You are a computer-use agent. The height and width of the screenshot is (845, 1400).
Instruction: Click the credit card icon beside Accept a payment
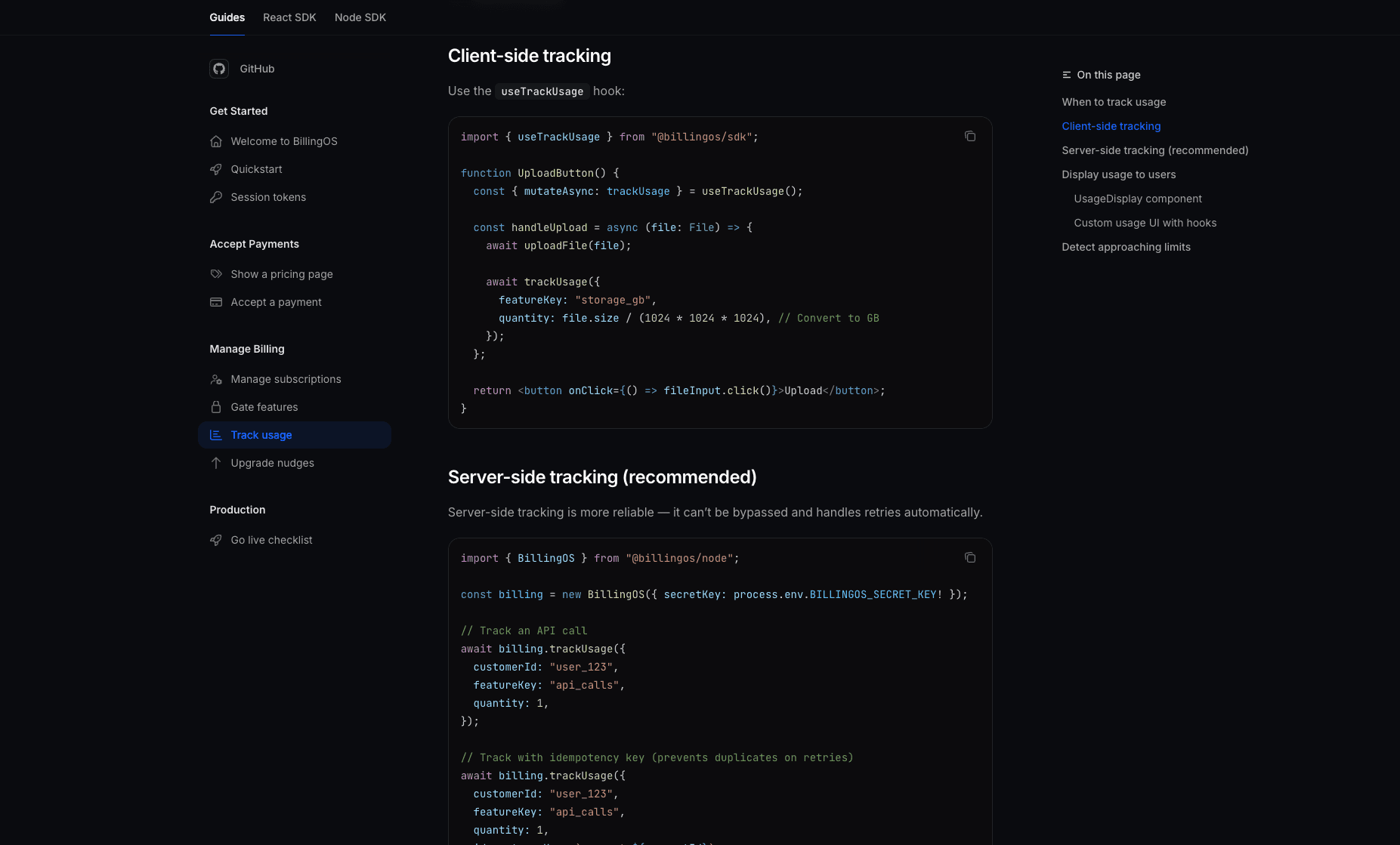pyautogui.click(x=216, y=302)
